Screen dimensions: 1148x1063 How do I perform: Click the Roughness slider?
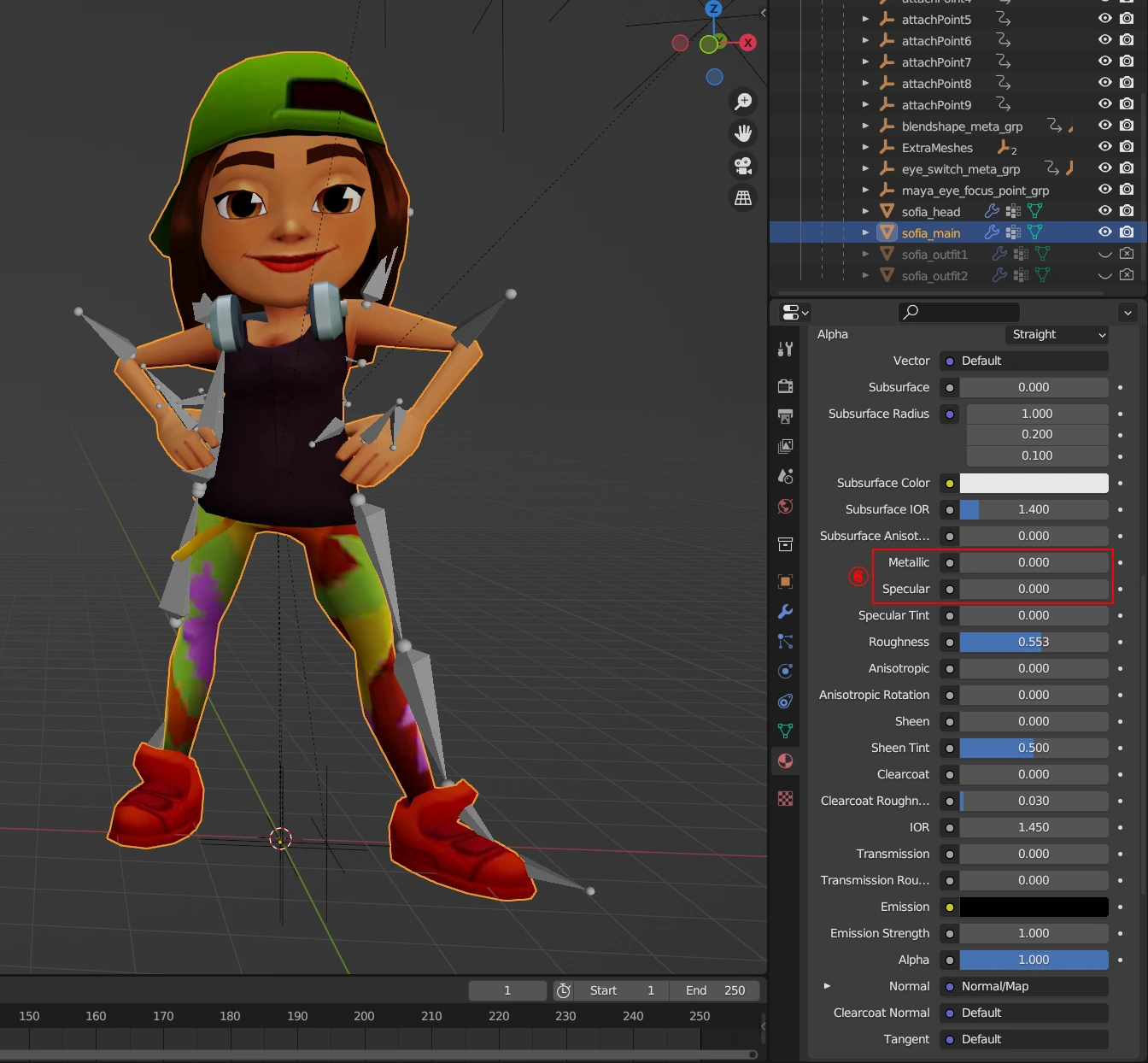(1034, 643)
